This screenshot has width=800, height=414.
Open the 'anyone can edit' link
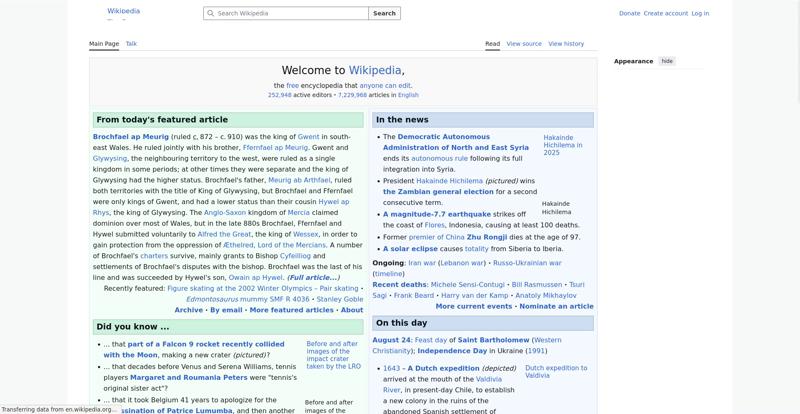385,86
